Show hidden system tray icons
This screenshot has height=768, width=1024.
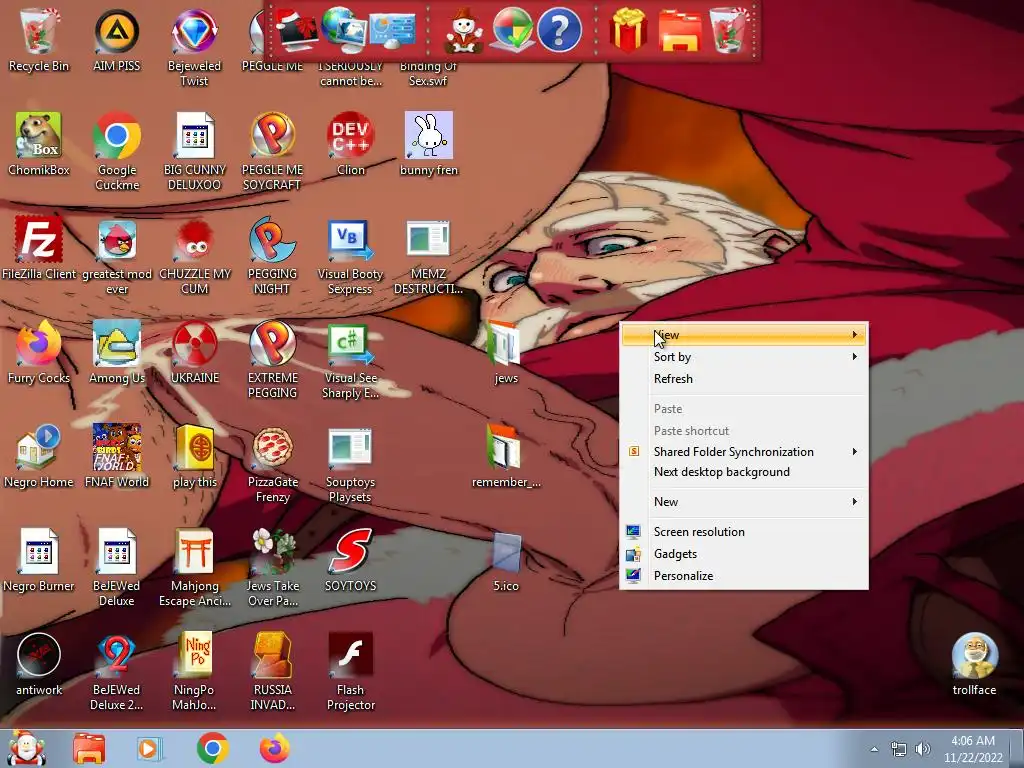[x=874, y=749]
